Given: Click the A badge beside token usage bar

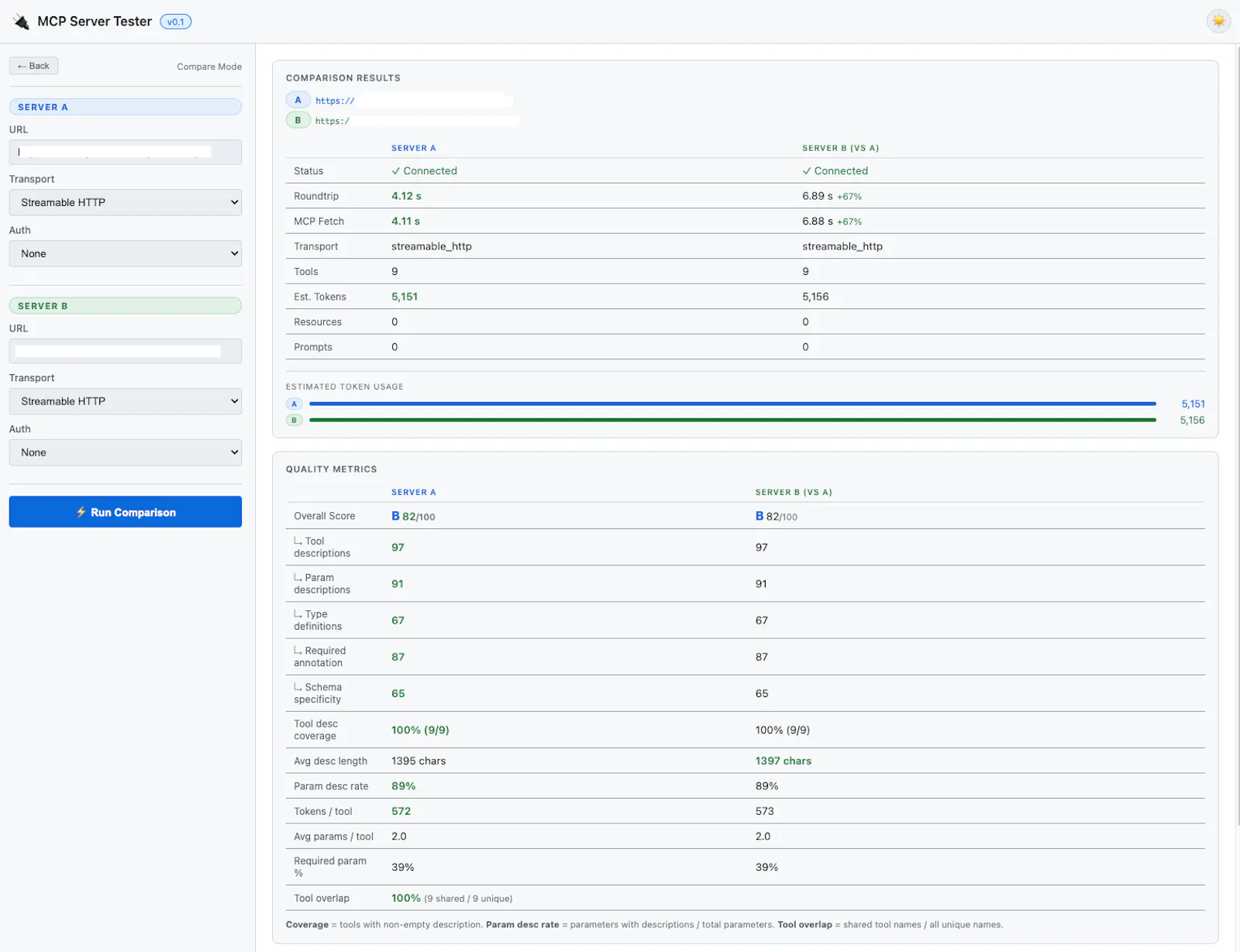Looking at the screenshot, I should tap(294, 404).
